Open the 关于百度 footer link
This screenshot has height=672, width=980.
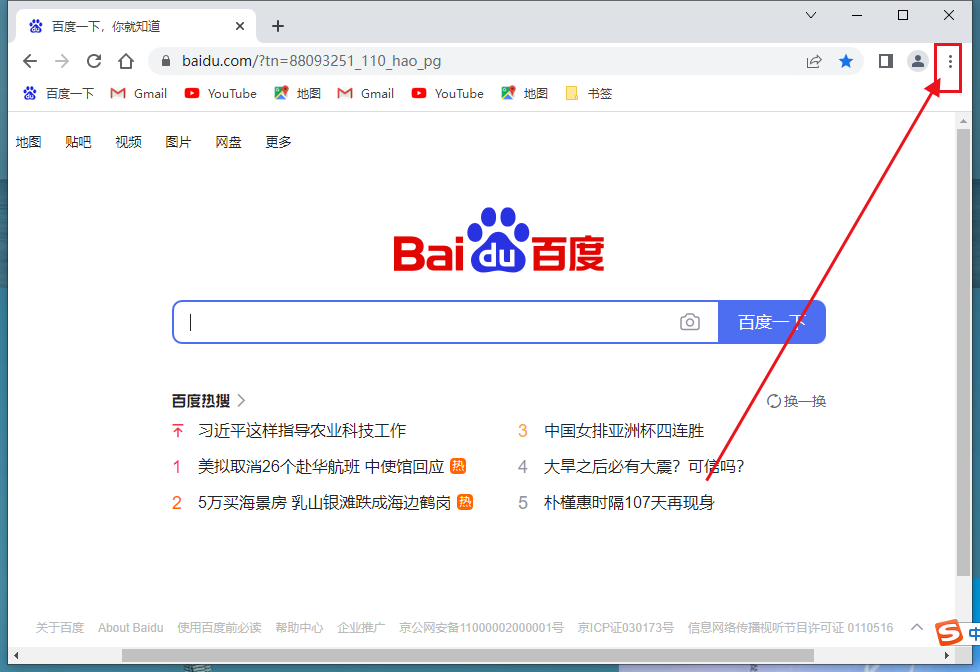click(60, 628)
